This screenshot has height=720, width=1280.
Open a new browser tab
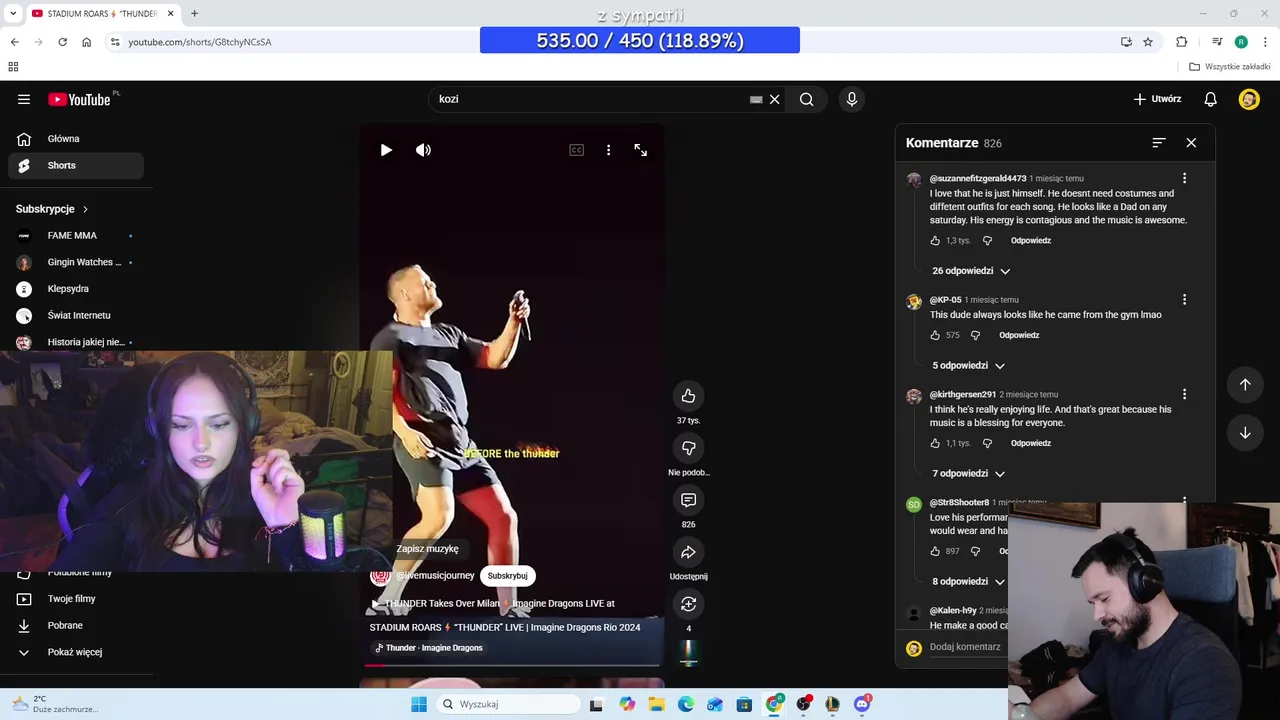[x=194, y=13]
